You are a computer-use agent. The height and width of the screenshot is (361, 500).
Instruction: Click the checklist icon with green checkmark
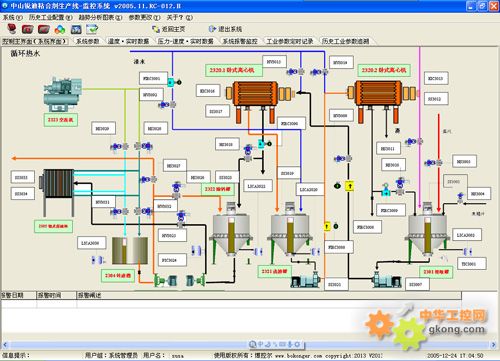92,29
